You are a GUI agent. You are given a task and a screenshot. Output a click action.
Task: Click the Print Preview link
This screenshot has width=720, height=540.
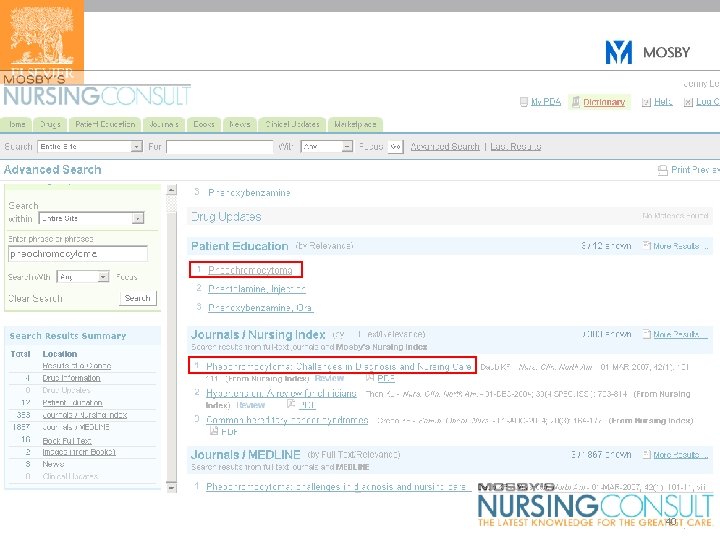tap(695, 170)
